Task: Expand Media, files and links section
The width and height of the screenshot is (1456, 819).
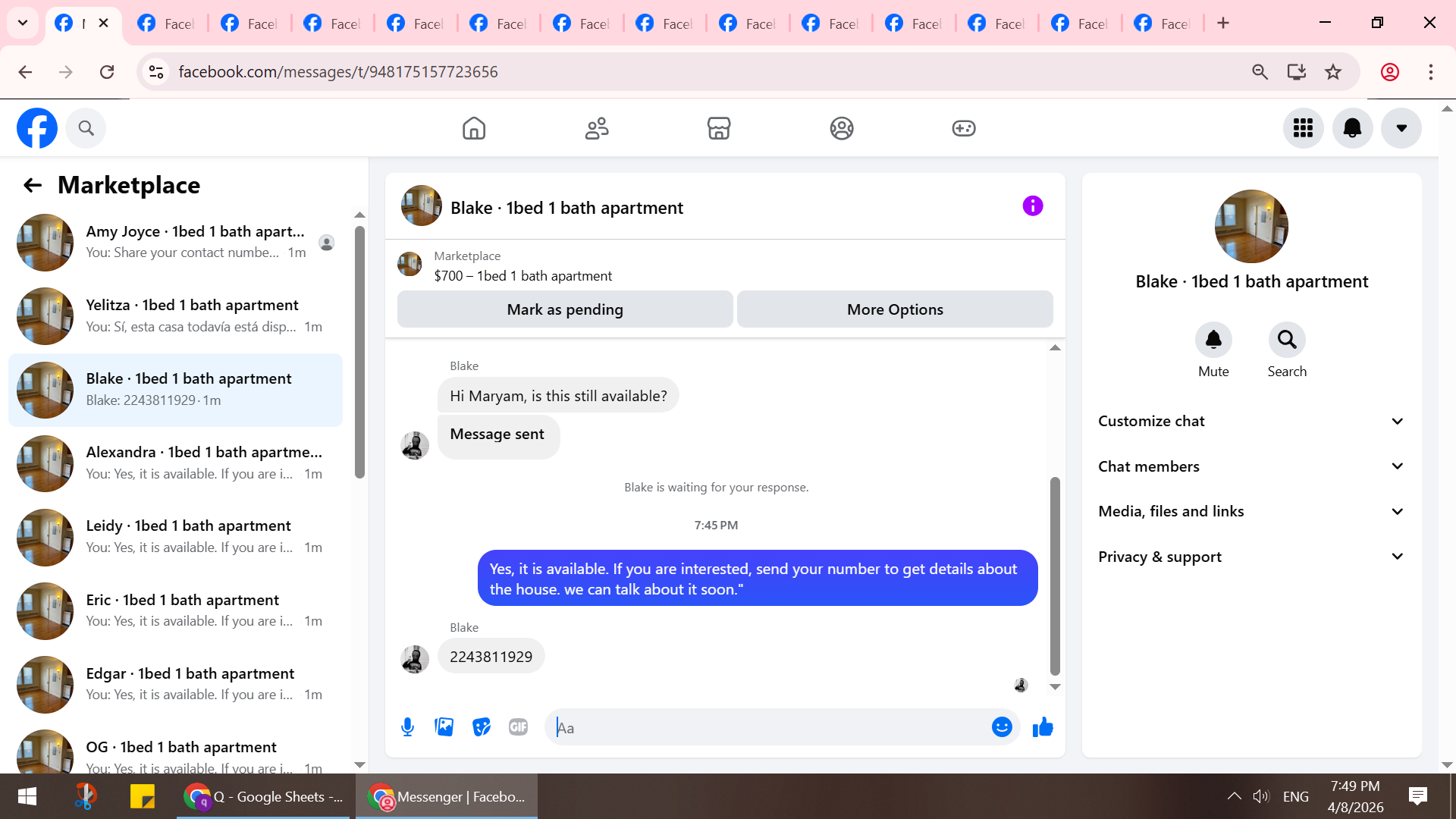Action: click(x=1251, y=511)
